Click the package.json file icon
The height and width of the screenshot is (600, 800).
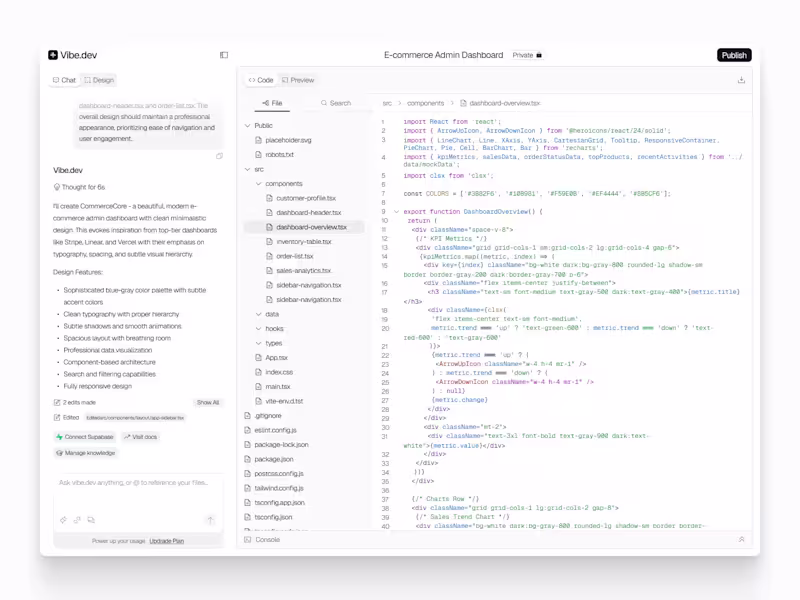pyautogui.click(x=247, y=459)
